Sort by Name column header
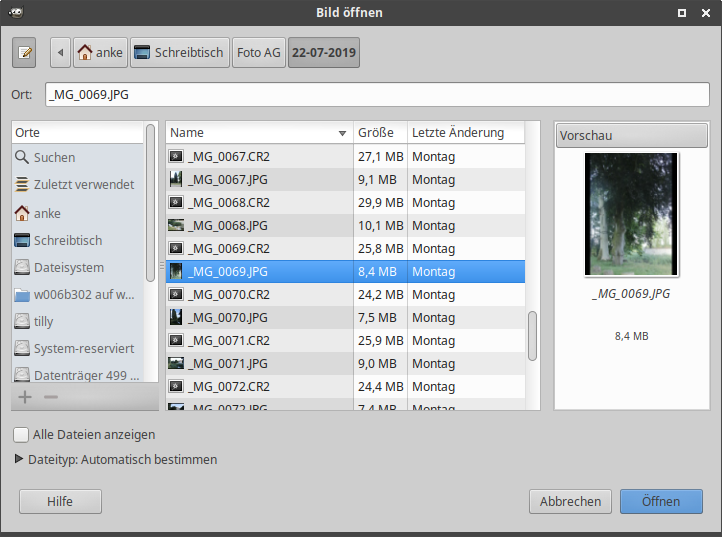This screenshot has width=722, height=537. pyautogui.click(x=259, y=133)
